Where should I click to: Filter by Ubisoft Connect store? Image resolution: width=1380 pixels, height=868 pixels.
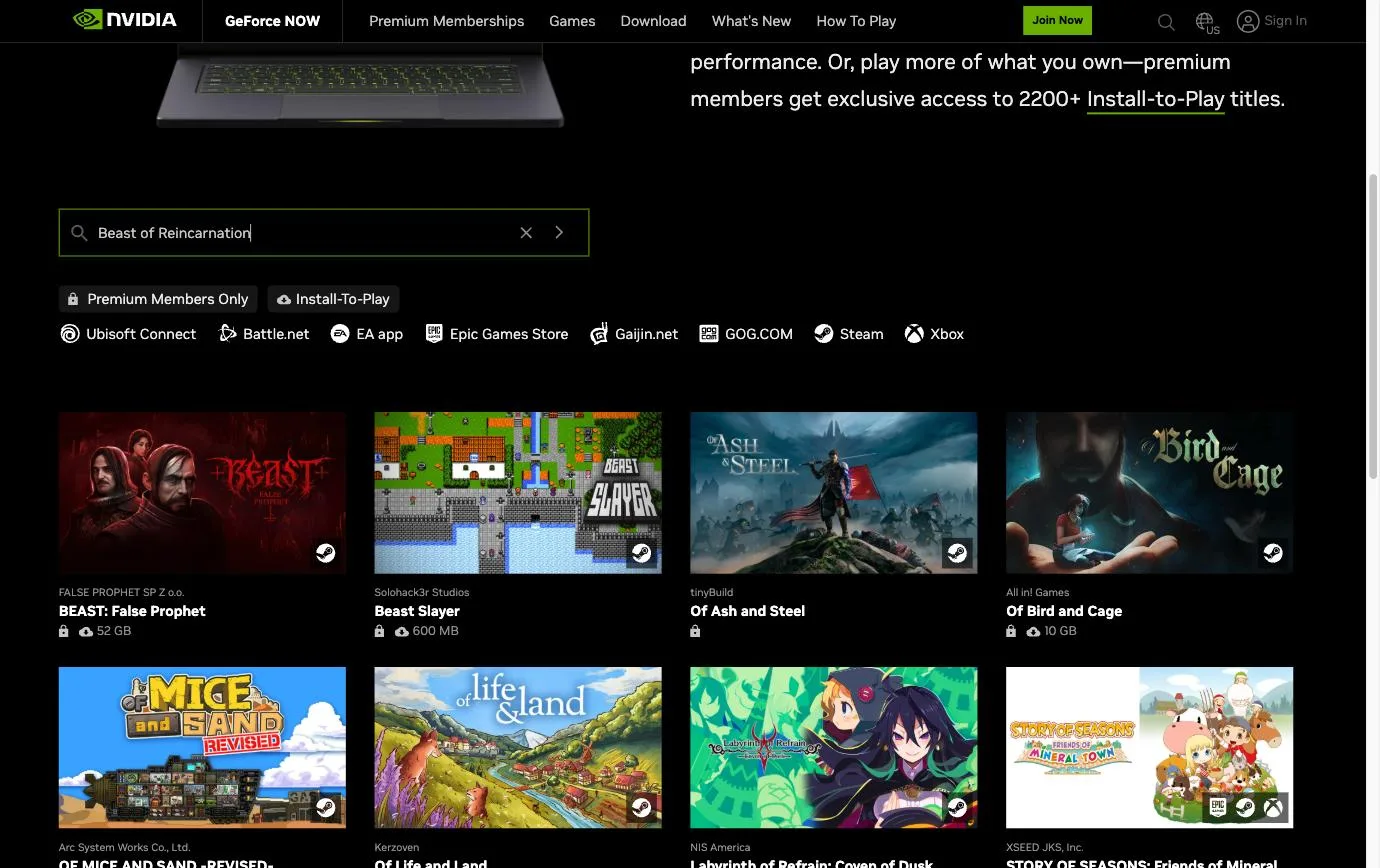click(x=128, y=334)
